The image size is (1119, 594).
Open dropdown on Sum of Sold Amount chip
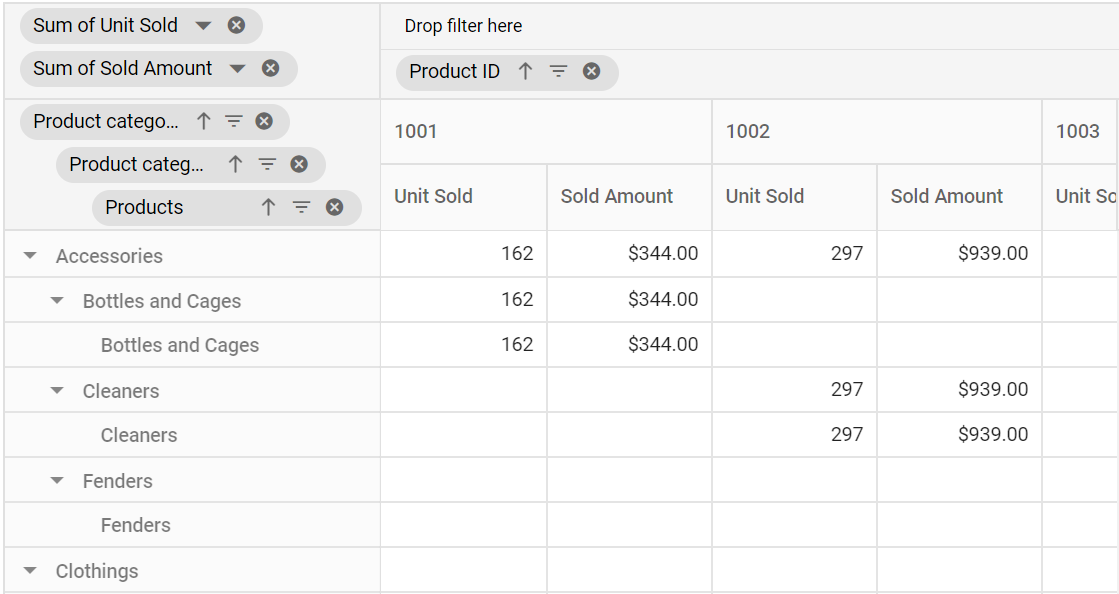coord(238,69)
